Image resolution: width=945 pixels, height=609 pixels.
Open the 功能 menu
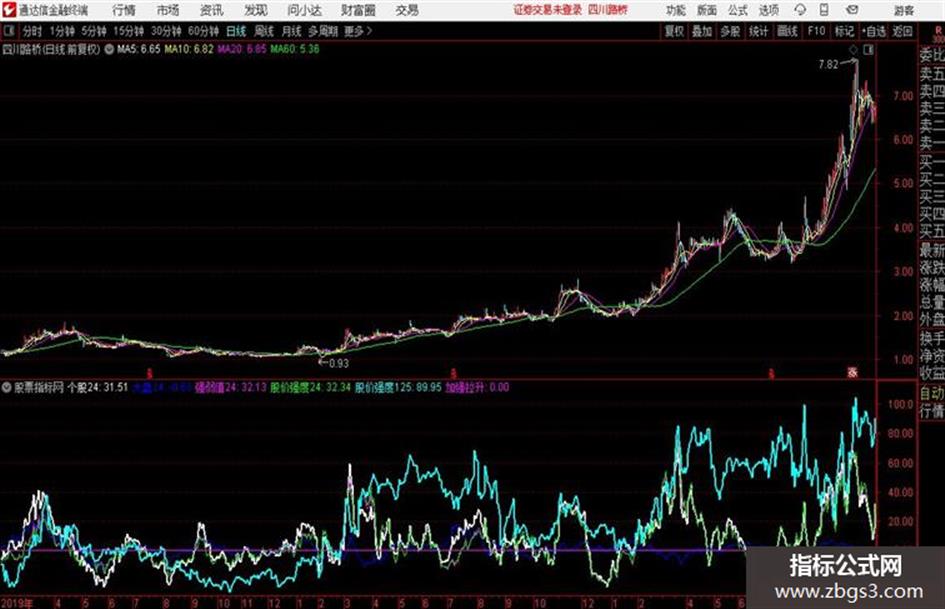(x=676, y=10)
